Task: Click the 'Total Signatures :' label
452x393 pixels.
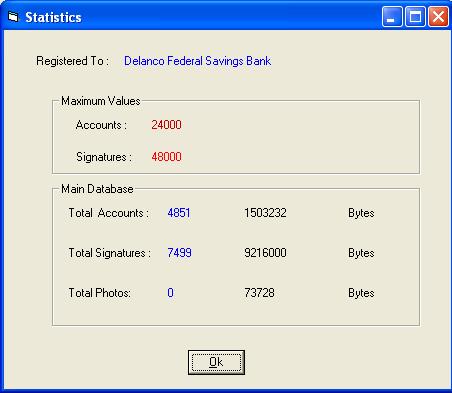Action: pos(110,253)
